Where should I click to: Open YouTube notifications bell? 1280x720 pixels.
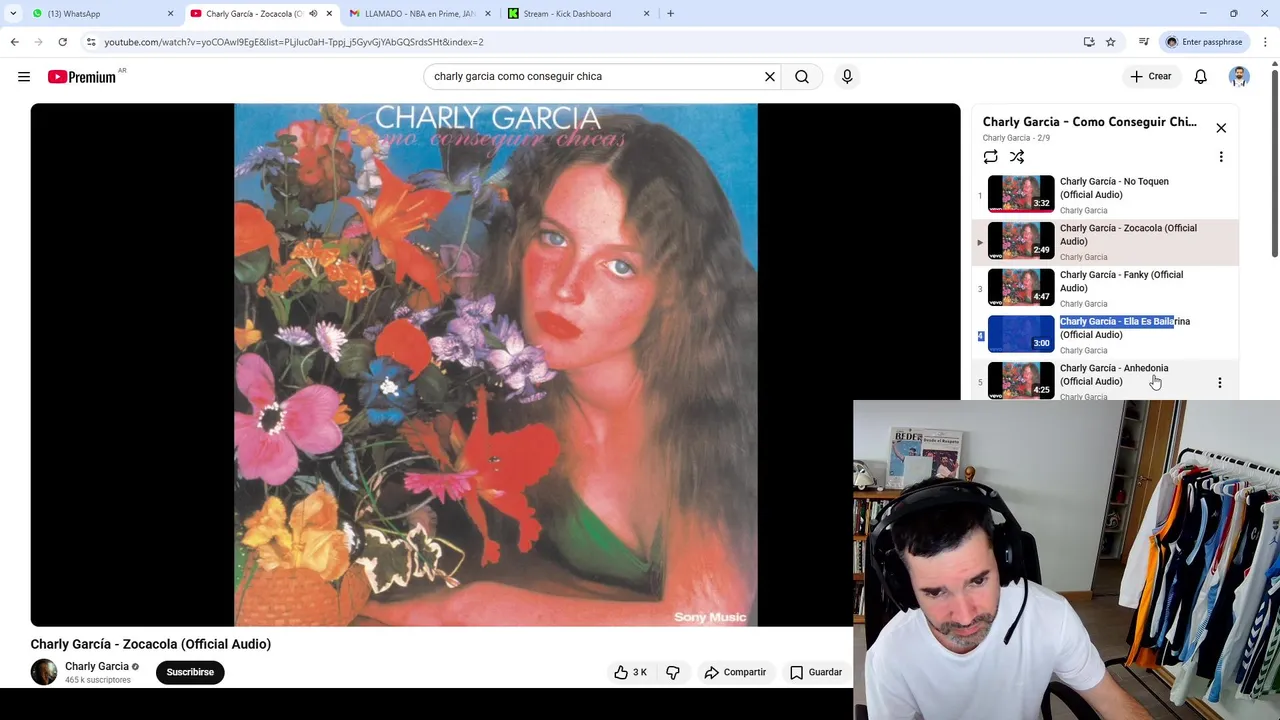click(x=1201, y=76)
